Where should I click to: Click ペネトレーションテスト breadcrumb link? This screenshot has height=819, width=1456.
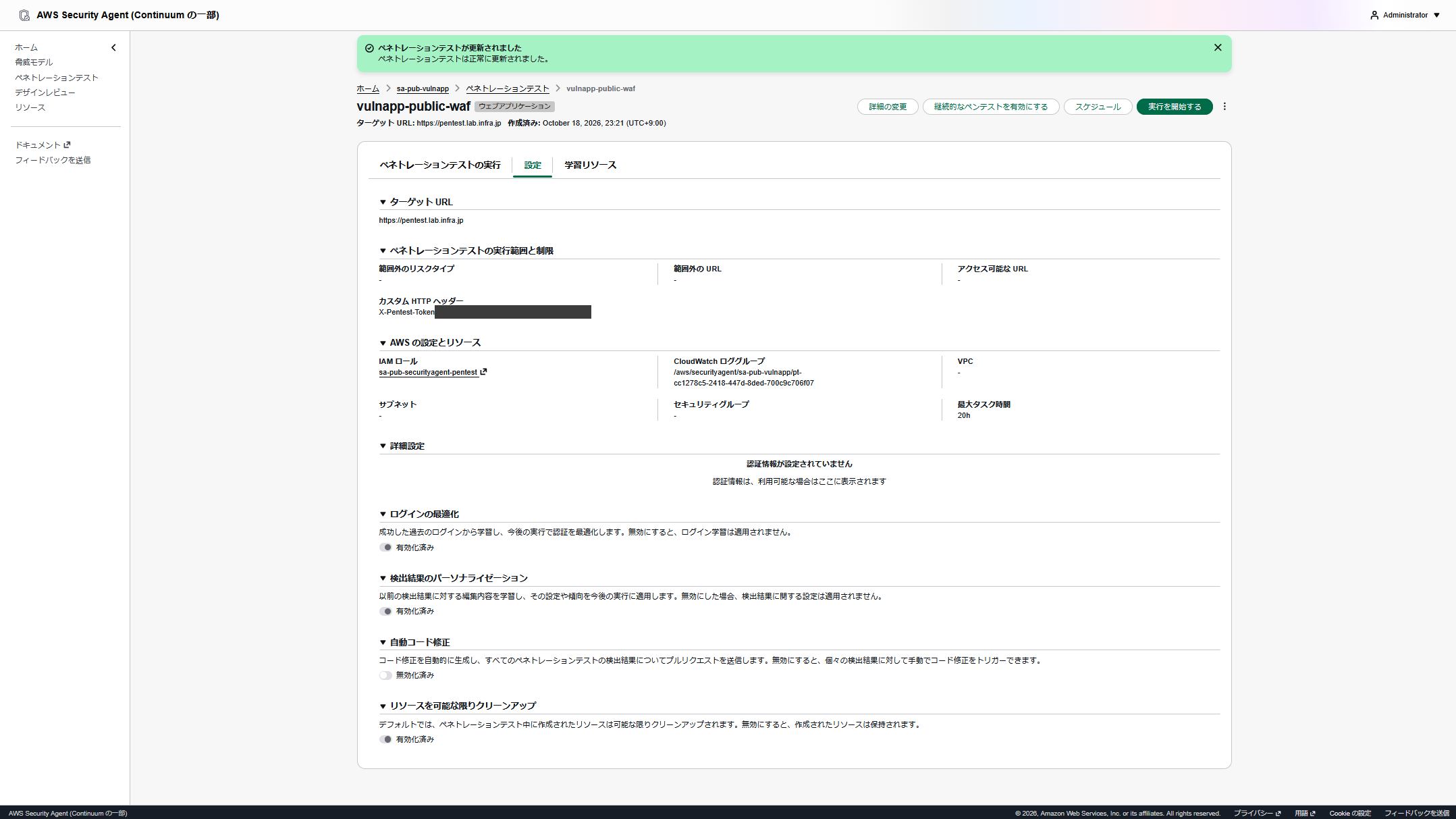(x=508, y=88)
